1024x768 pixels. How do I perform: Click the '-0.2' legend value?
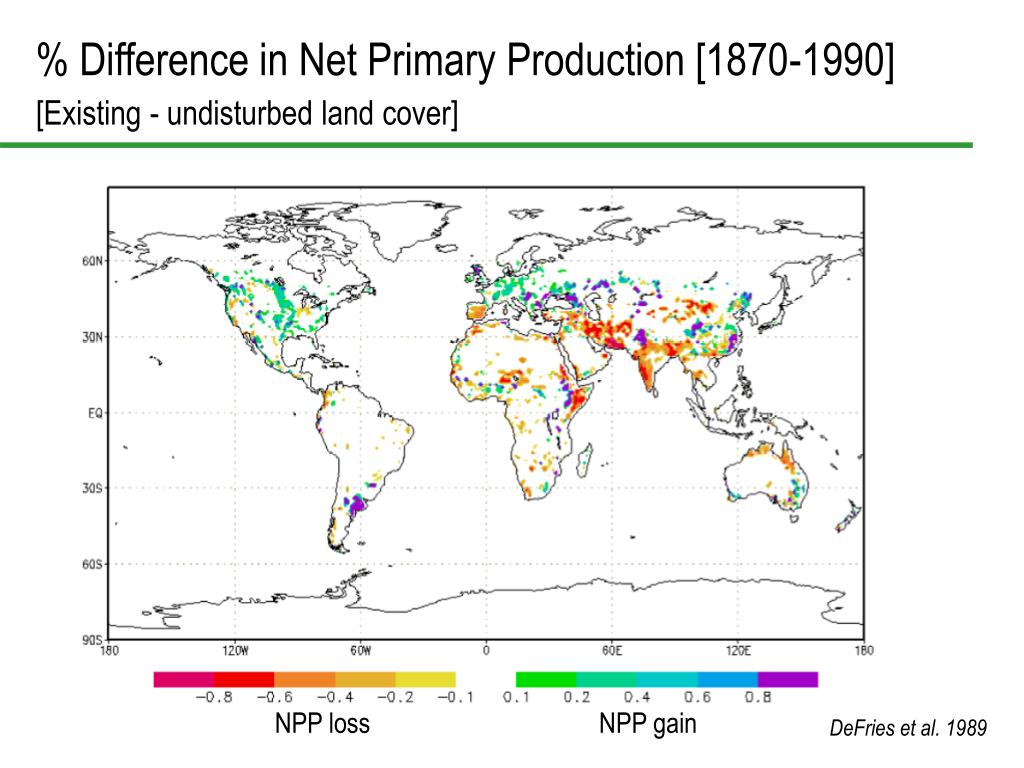[395, 697]
